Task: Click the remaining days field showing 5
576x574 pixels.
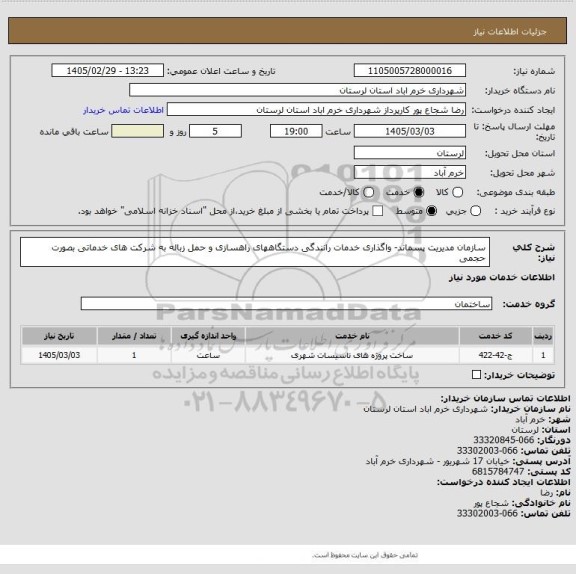Action: tap(215, 131)
